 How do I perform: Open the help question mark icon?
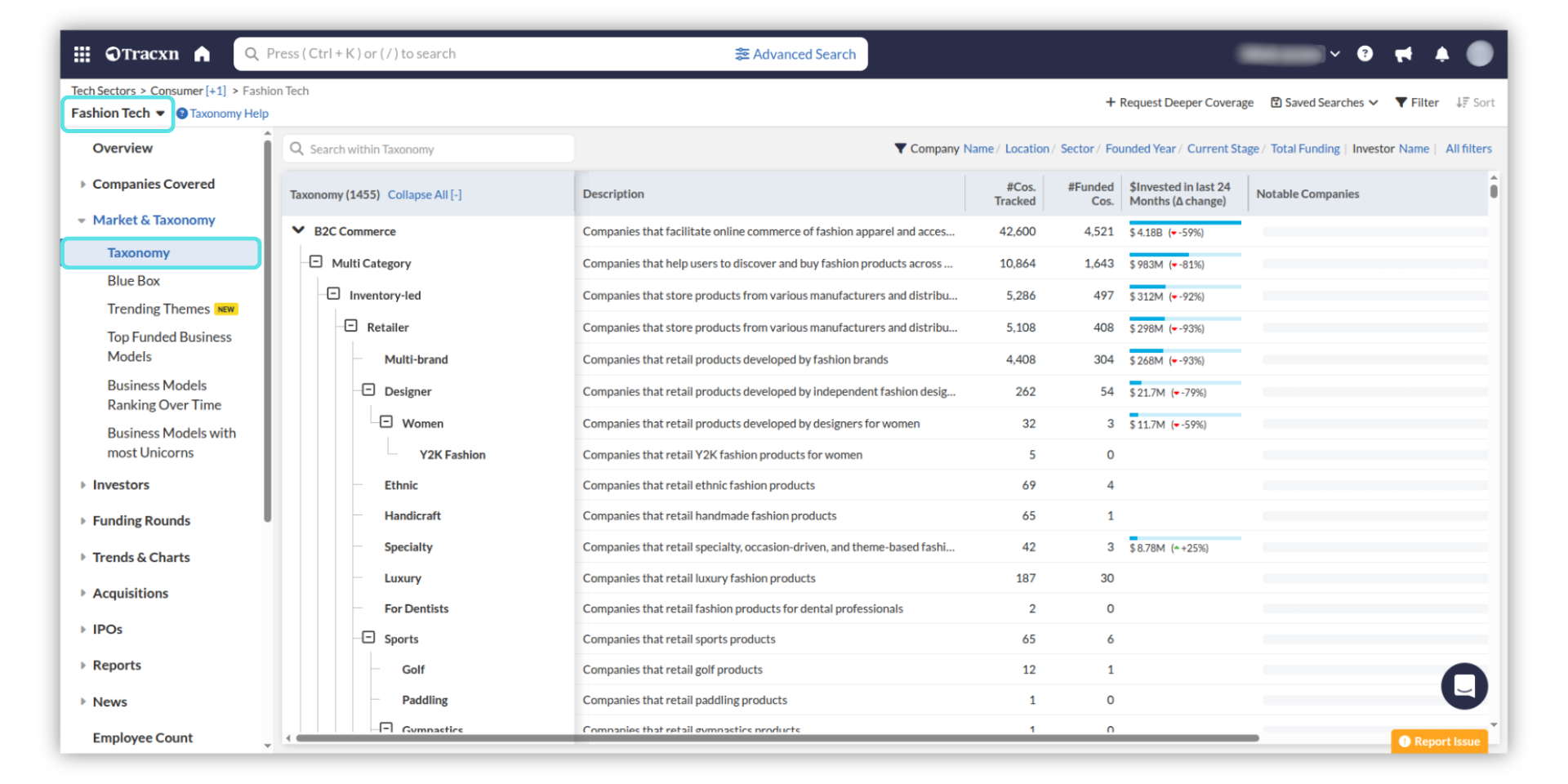1365,54
